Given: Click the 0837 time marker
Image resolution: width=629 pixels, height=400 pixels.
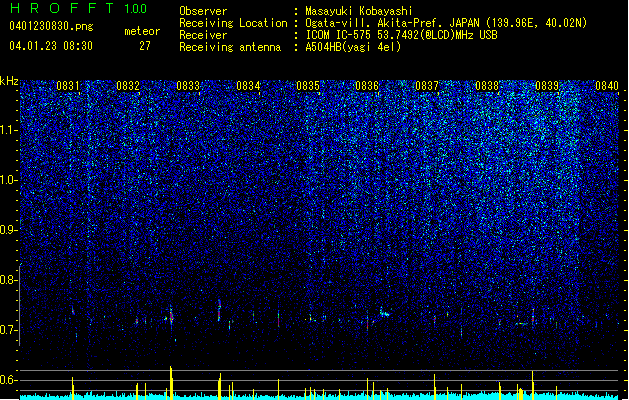Looking at the screenshot, I should coord(427,86).
